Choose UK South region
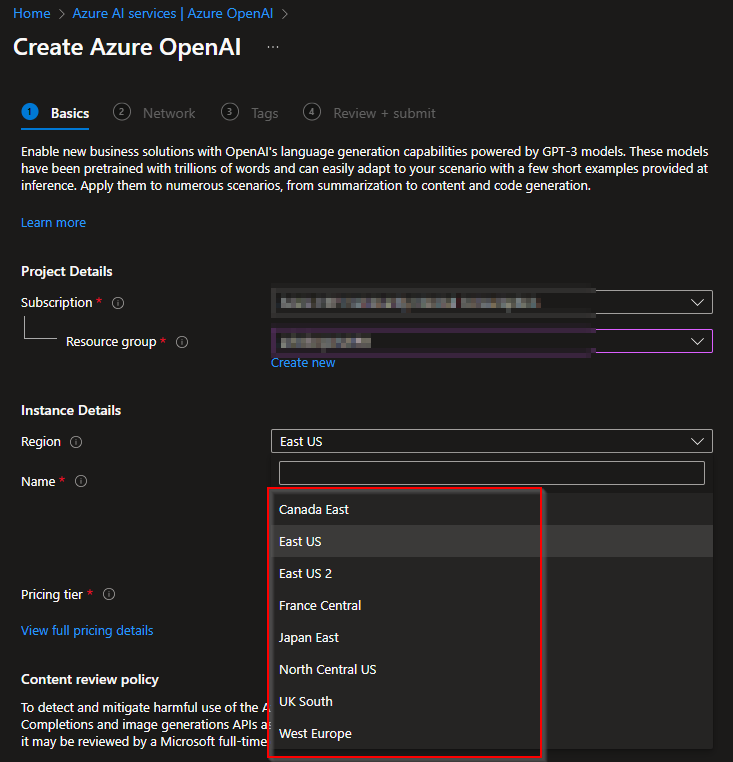The width and height of the screenshot is (733, 762). point(492,702)
